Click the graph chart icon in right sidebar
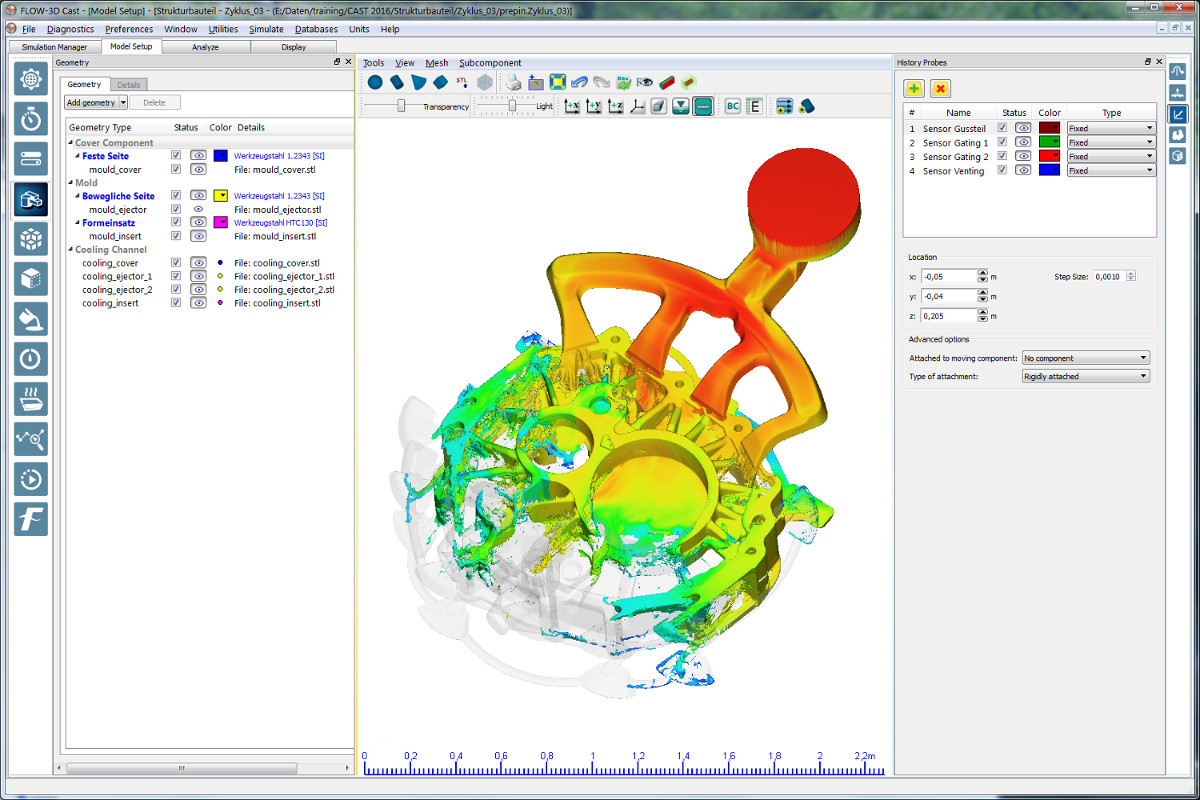1200x800 pixels. pyautogui.click(x=1177, y=114)
